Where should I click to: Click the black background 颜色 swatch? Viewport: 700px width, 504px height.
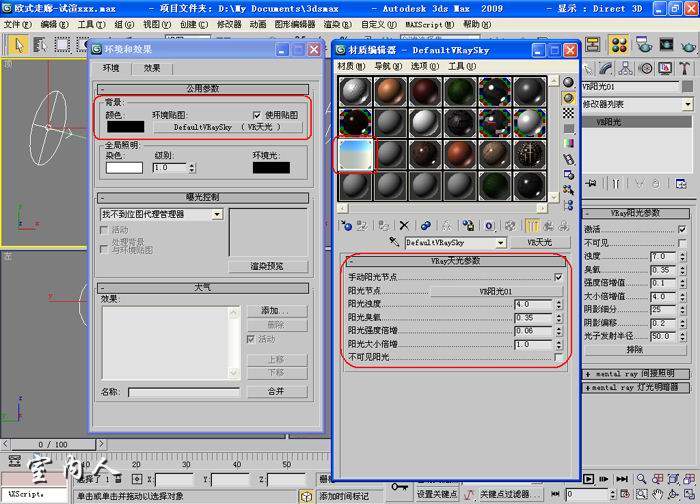pyautogui.click(x=125, y=127)
